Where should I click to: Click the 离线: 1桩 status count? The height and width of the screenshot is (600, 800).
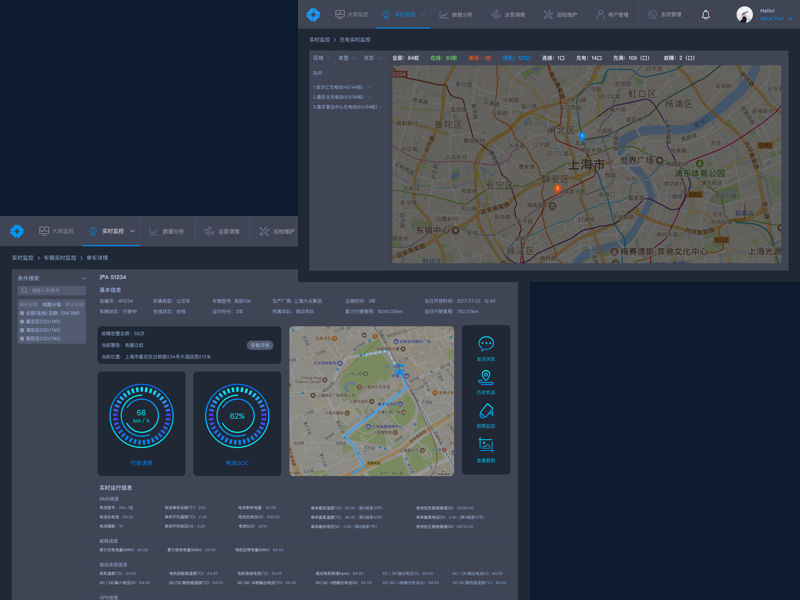tap(480, 58)
